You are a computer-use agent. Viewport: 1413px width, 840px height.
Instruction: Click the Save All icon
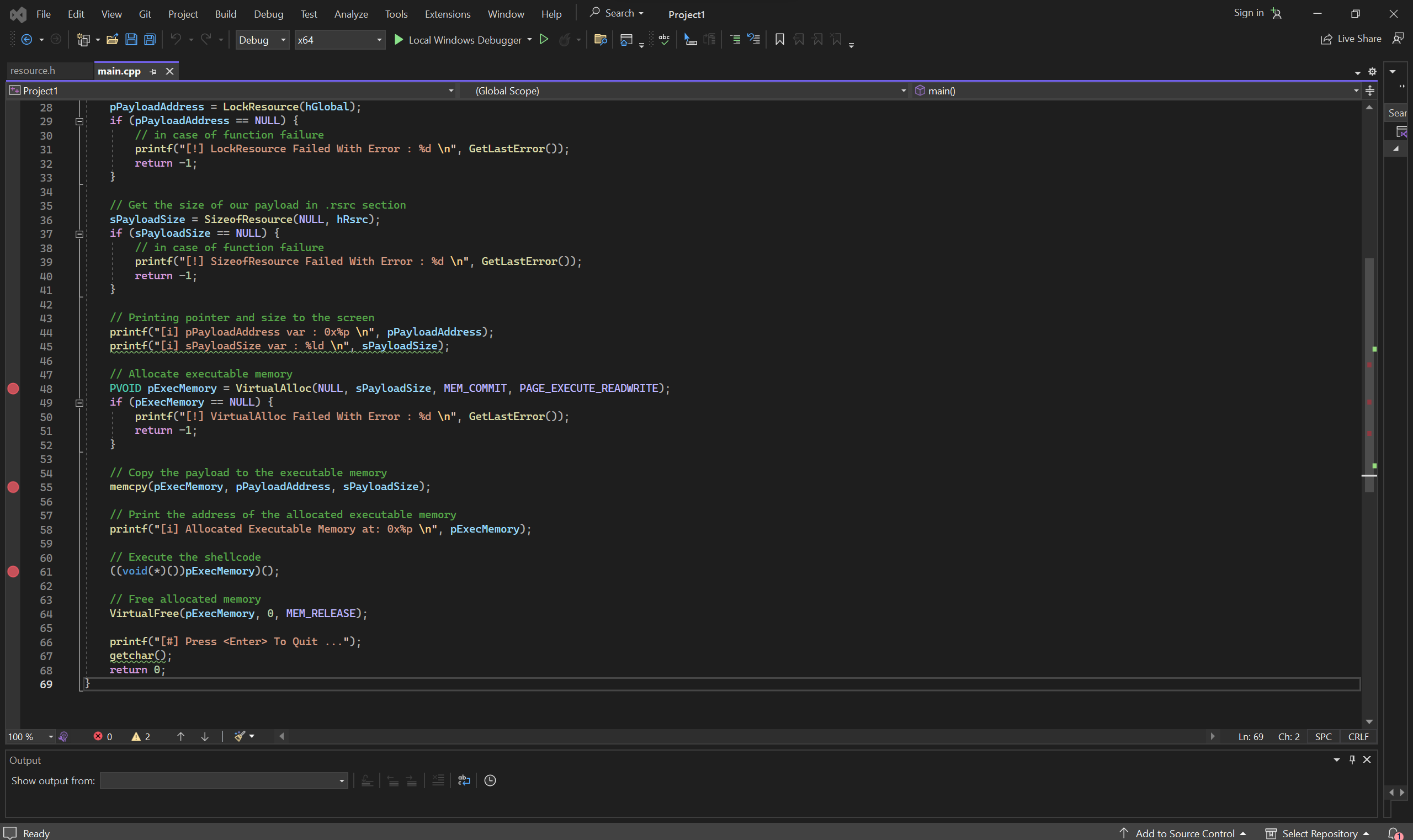point(150,39)
